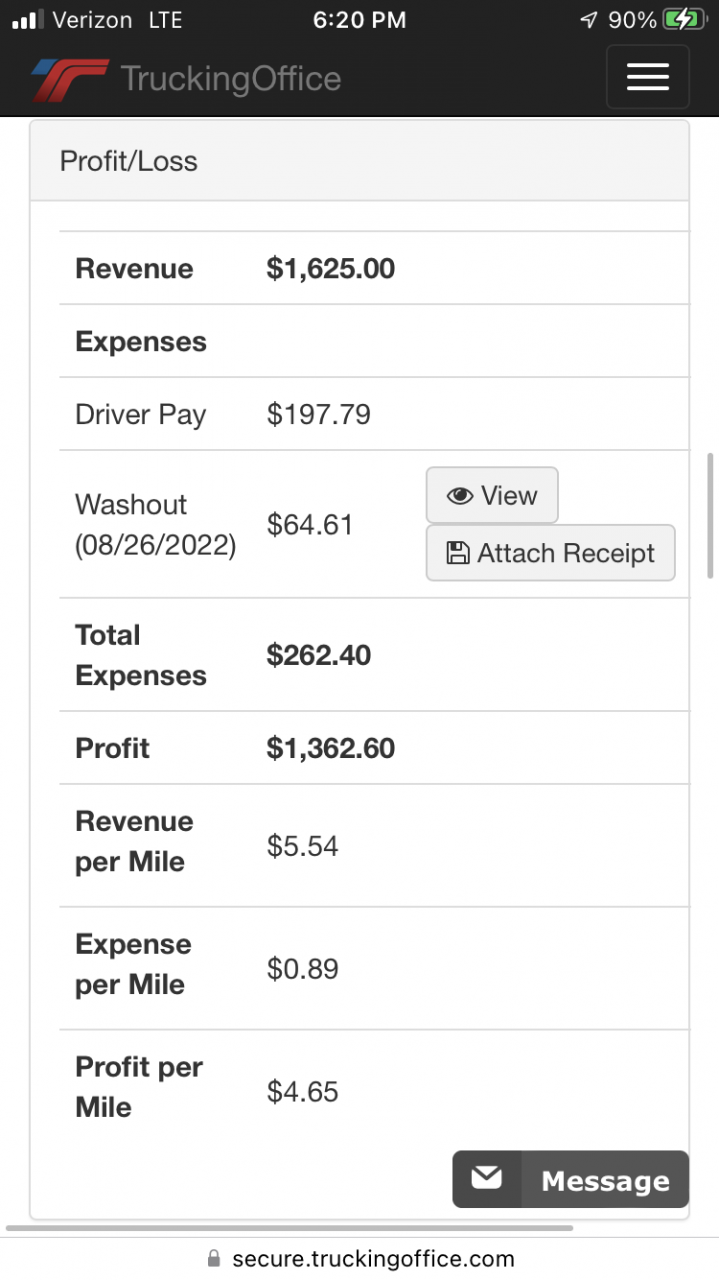719x1280 pixels.
Task: Attach a receipt to Washout expense
Action: pos(550,553)
